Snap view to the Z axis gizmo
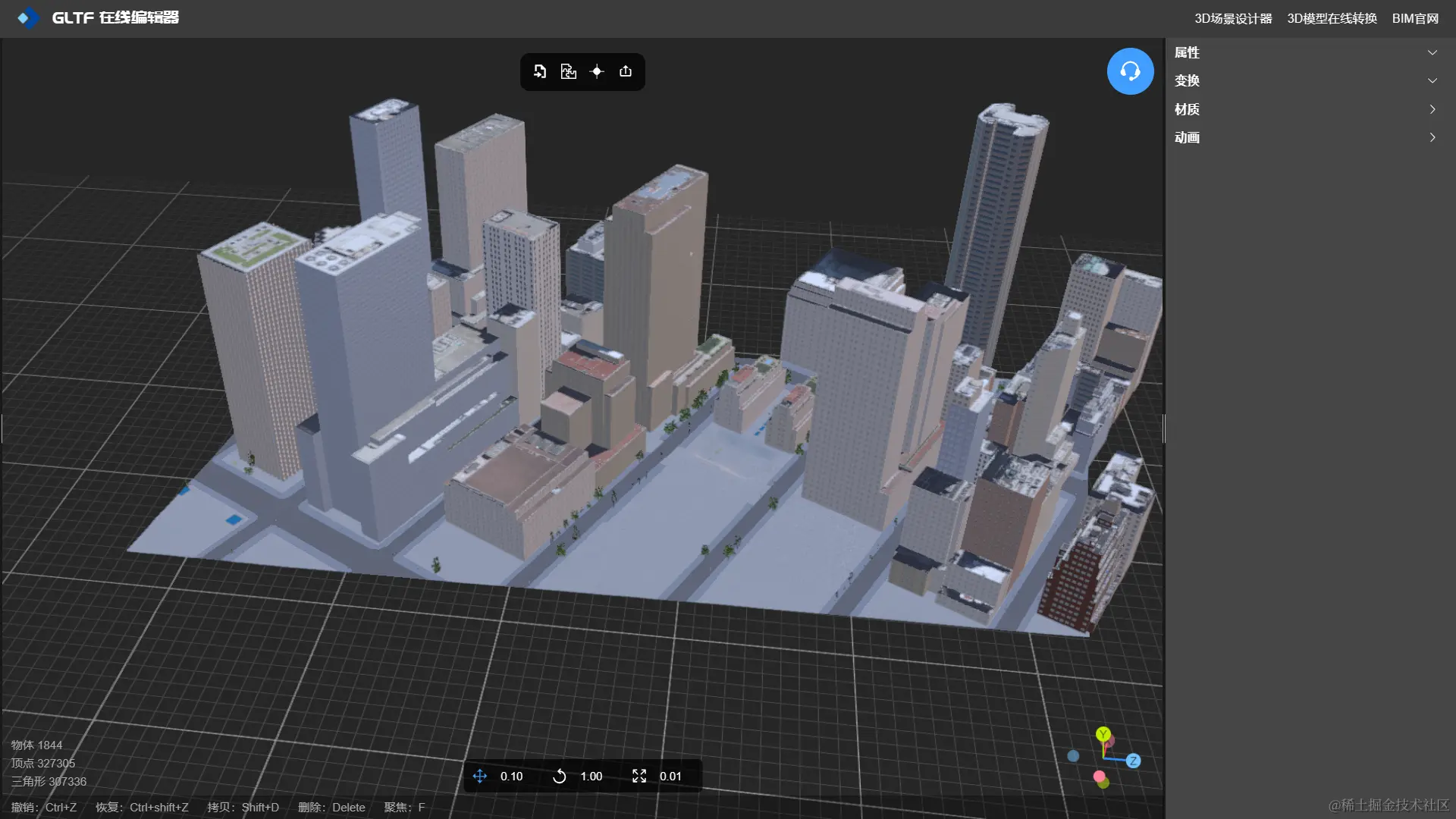The height and width of the screenshot is (819, 1456). [1133, 761]
